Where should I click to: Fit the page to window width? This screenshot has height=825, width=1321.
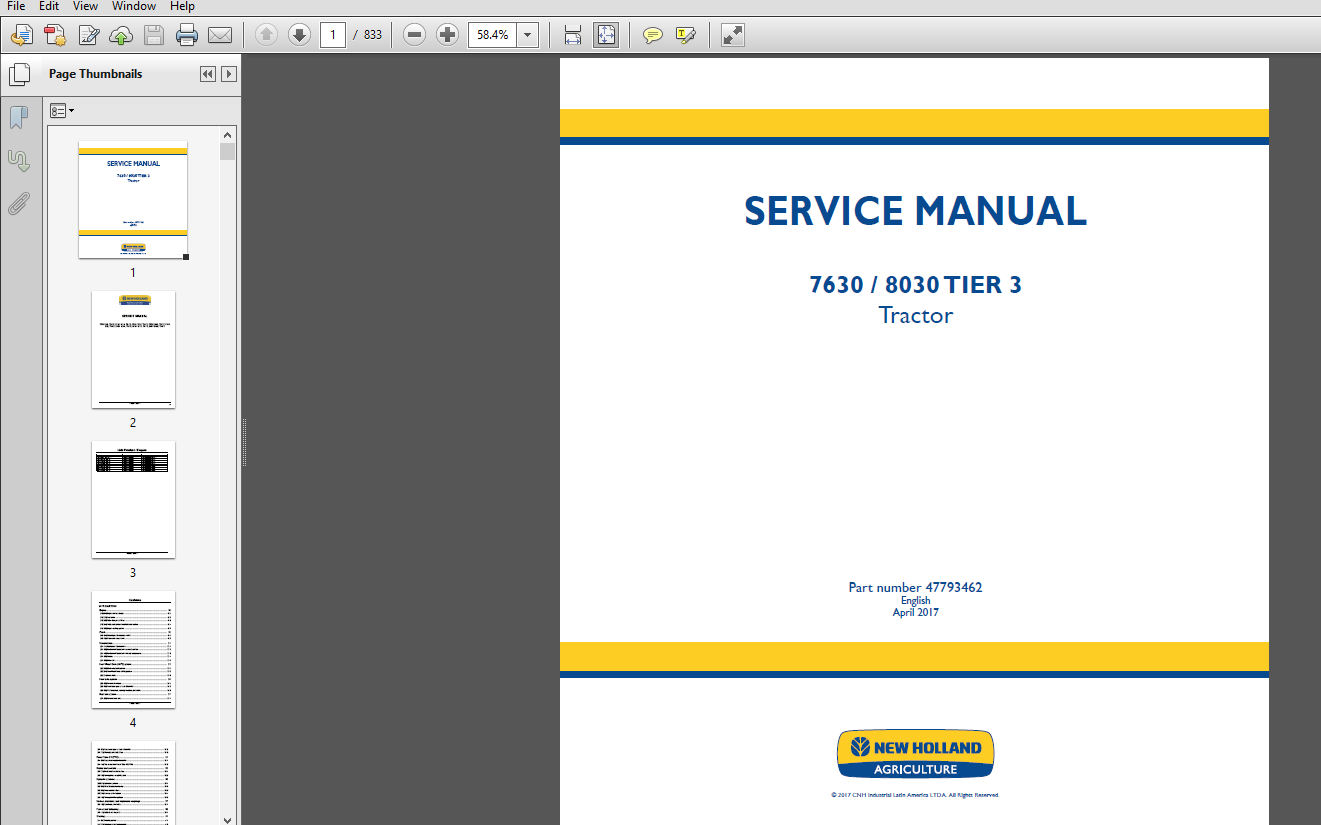(x=573, y=35)
